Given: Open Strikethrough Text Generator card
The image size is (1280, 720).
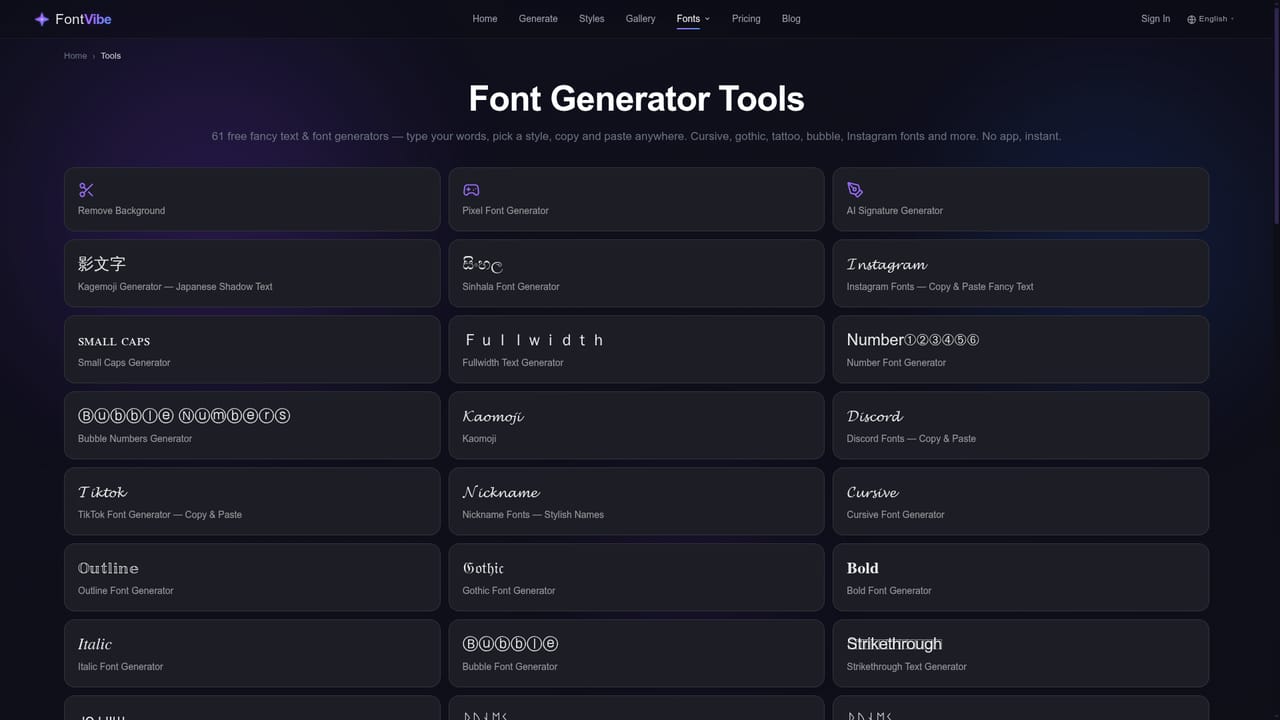Looking at the screenshot, I should point(1020,654).
